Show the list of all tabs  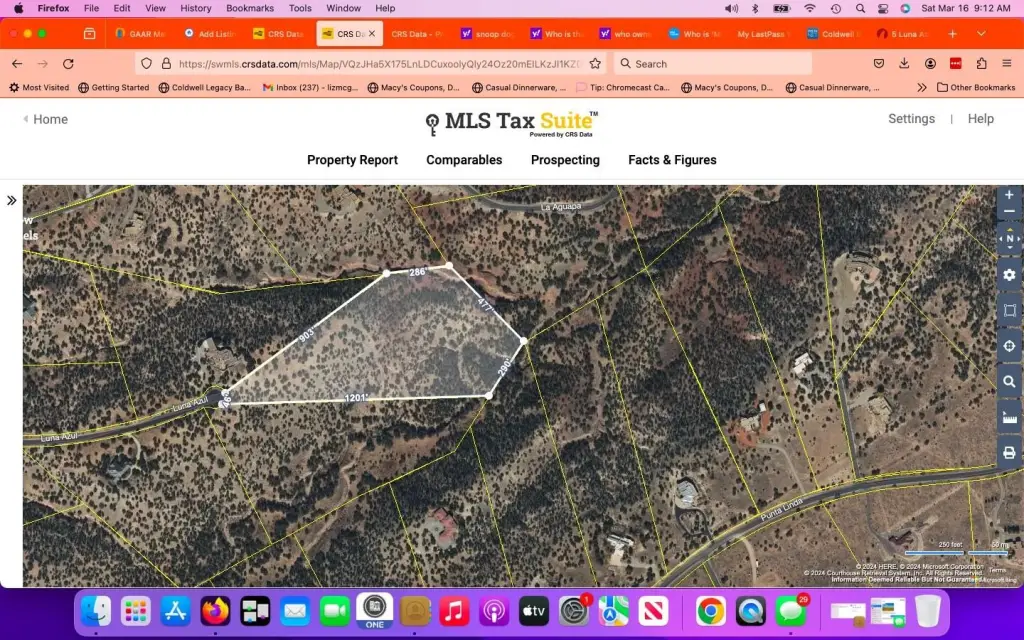coord(981,33)
